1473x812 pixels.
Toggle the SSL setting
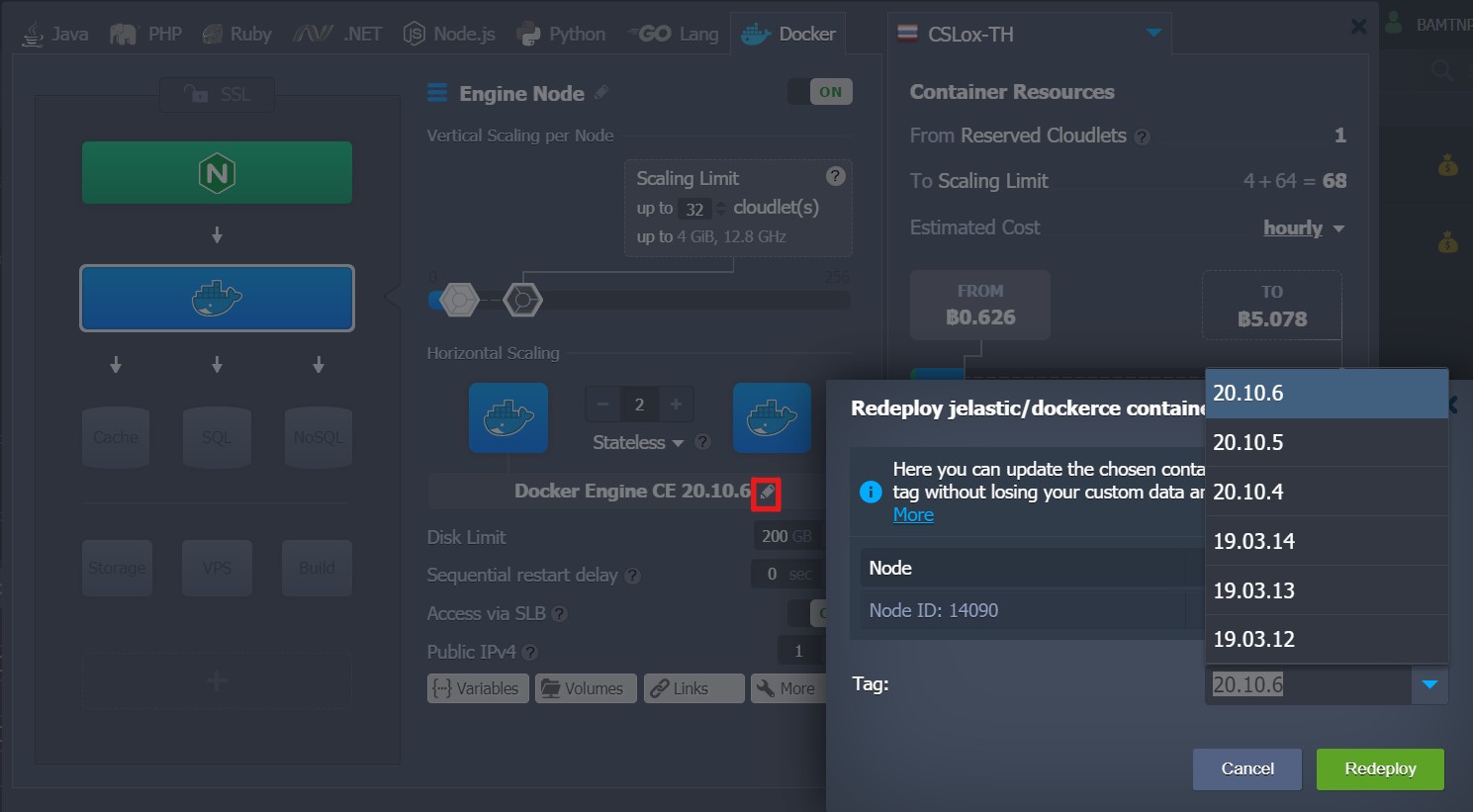[217, 94]
